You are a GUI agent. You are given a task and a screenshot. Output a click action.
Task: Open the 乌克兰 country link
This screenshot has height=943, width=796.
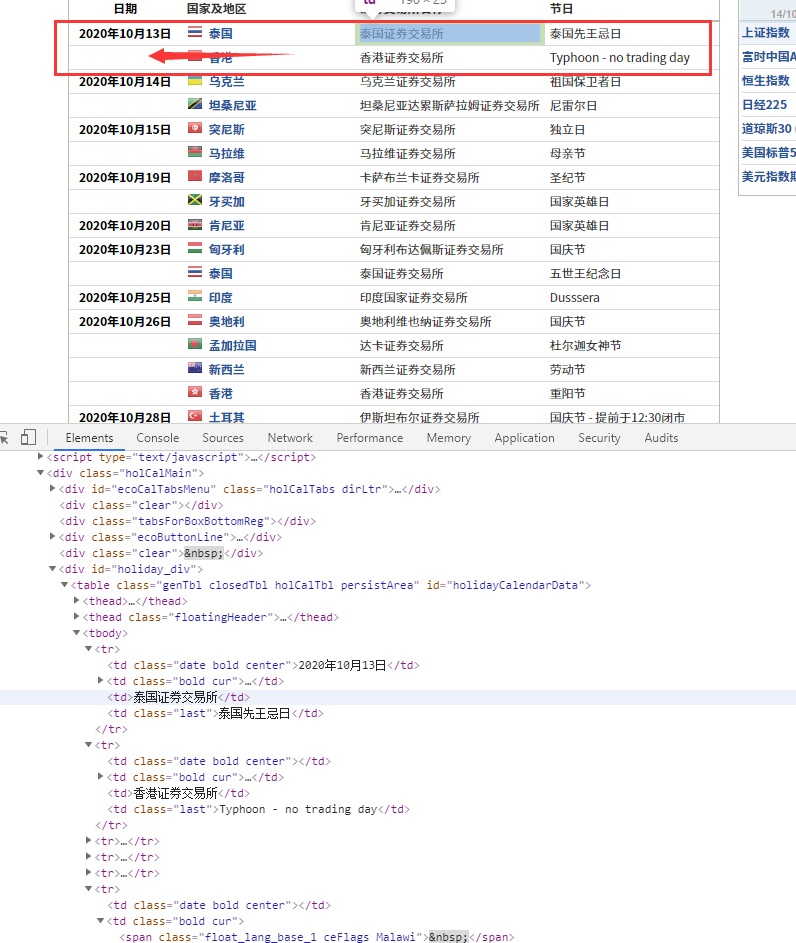(x=227, y=82)
